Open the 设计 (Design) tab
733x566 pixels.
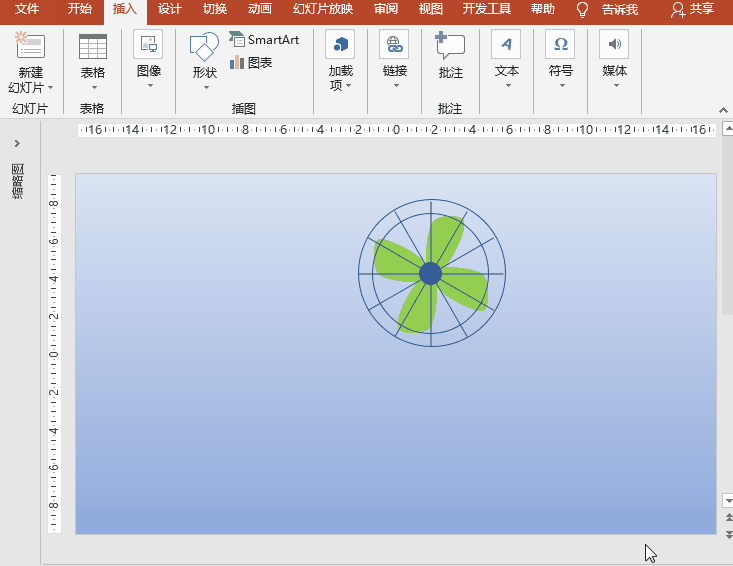pyautogui.click(x=169, y=9)
